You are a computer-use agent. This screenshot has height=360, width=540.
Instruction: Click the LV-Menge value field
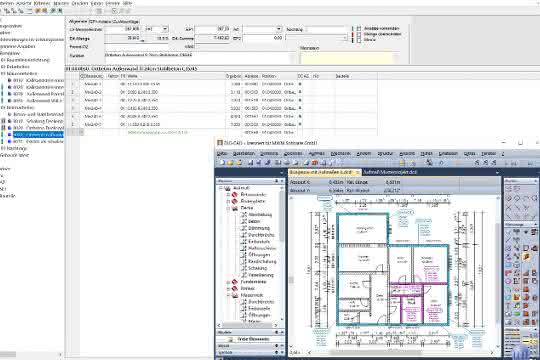(x=123, y=29)
